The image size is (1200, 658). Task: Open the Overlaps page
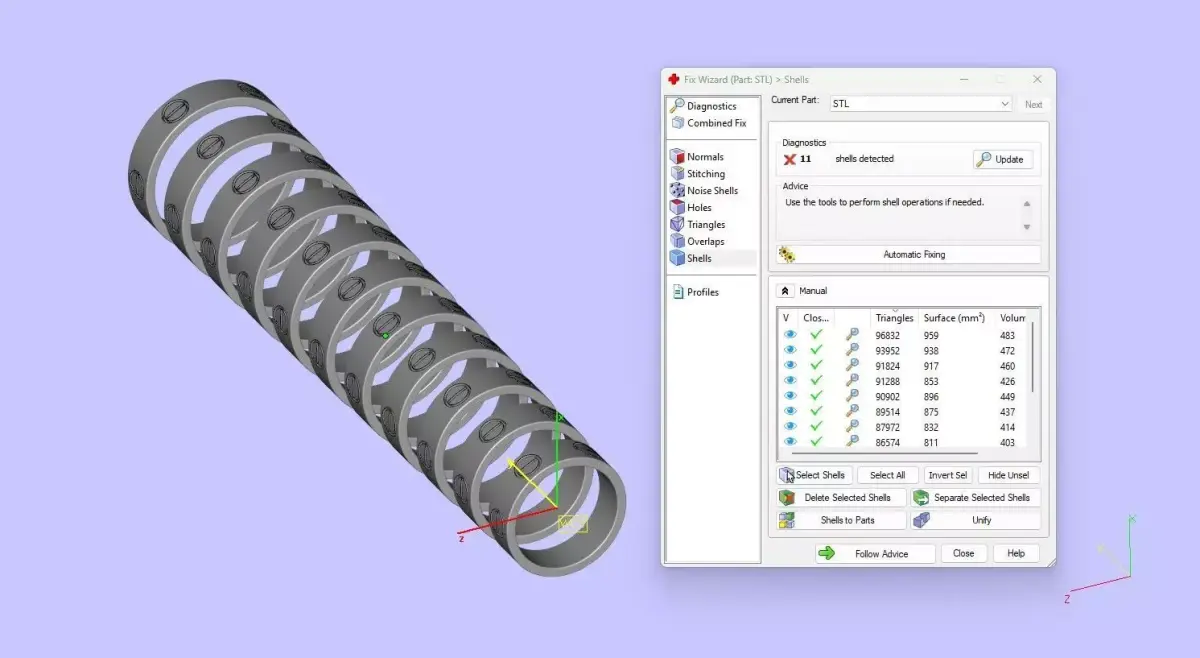click(697, 242)
